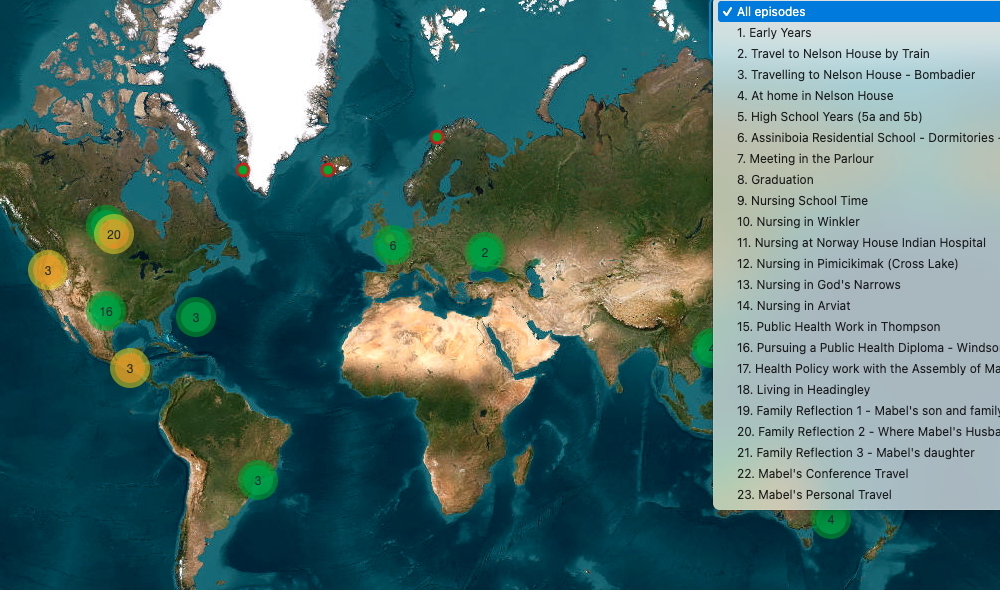Screen dimensions: 1000x590
Task: Click the green cluster of 6 over Western Europe
Action: click(x=392, y=246)
